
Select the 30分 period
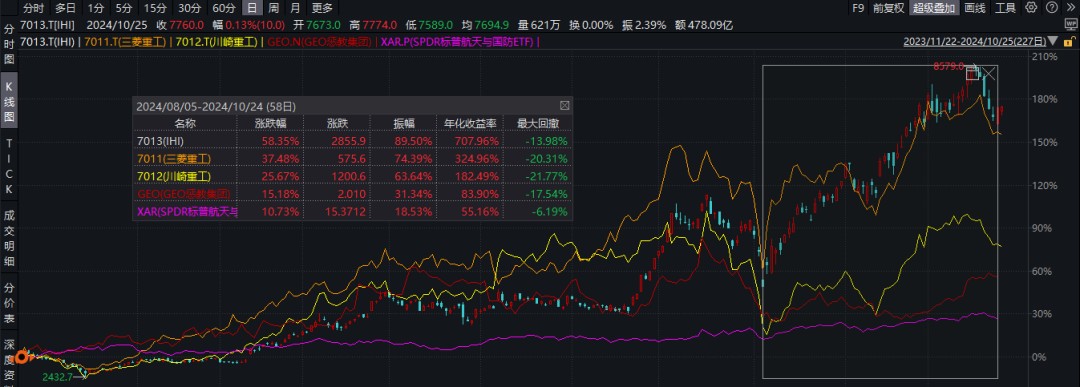tap(189, 8)
